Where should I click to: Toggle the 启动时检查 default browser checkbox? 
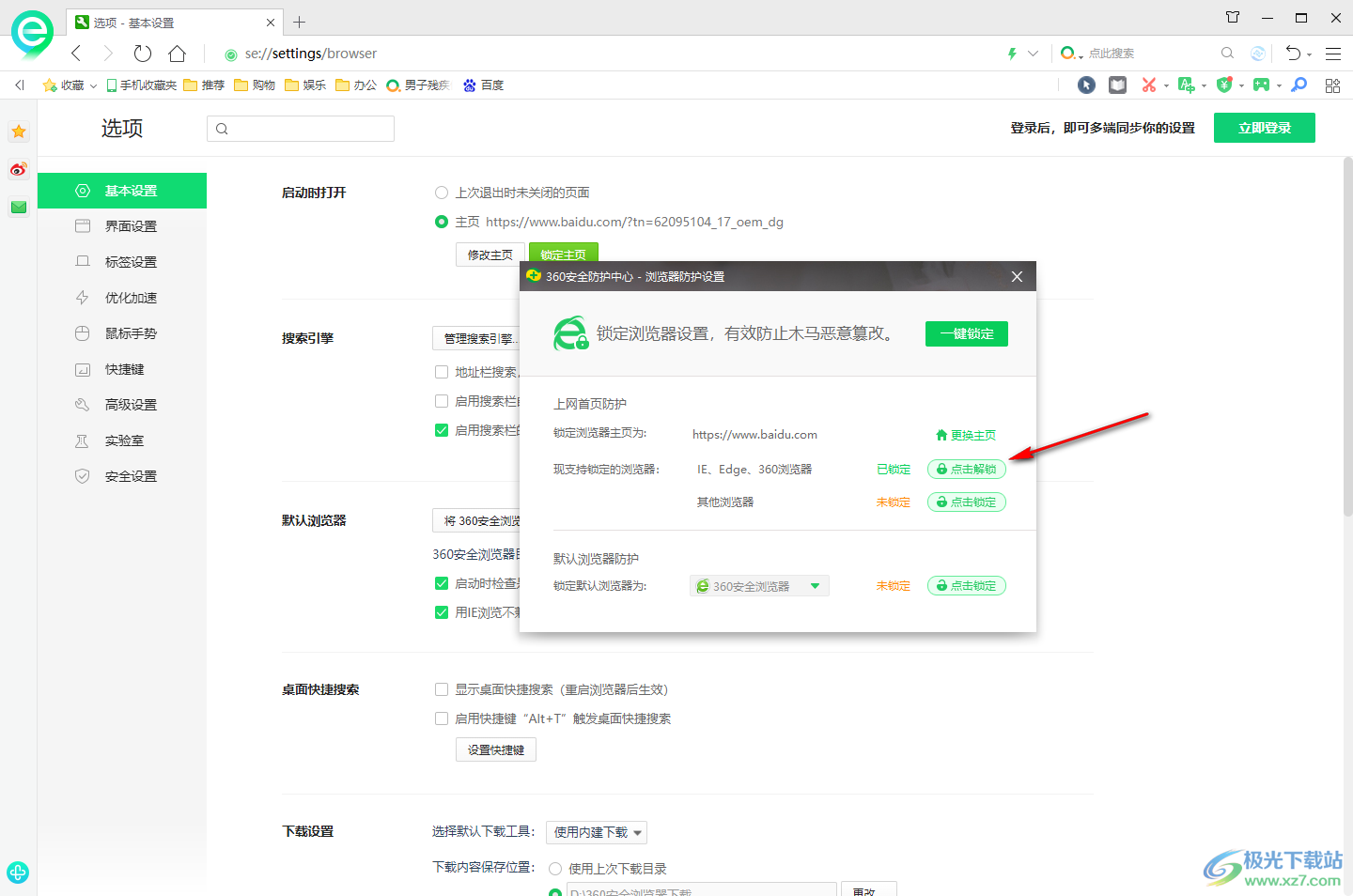[442, 583]
